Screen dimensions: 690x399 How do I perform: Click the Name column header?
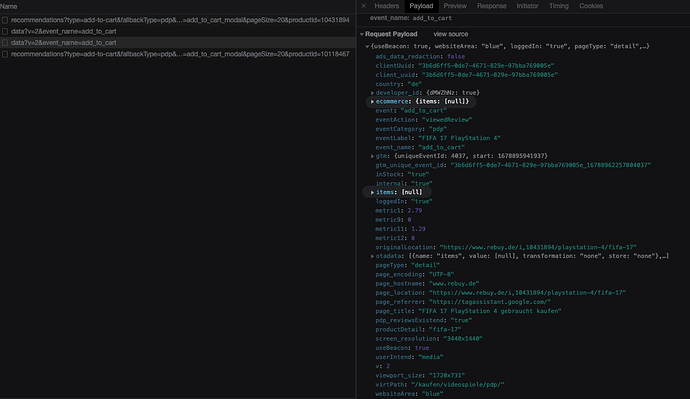(9, 7)
